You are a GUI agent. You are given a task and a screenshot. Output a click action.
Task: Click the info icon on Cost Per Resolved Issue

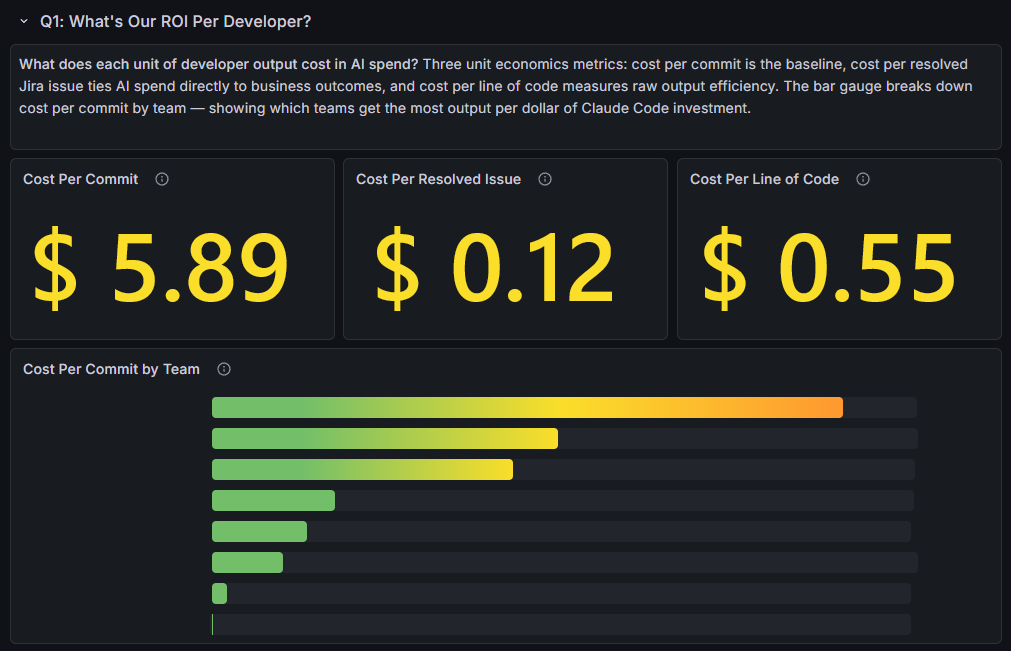pos(544,179)
